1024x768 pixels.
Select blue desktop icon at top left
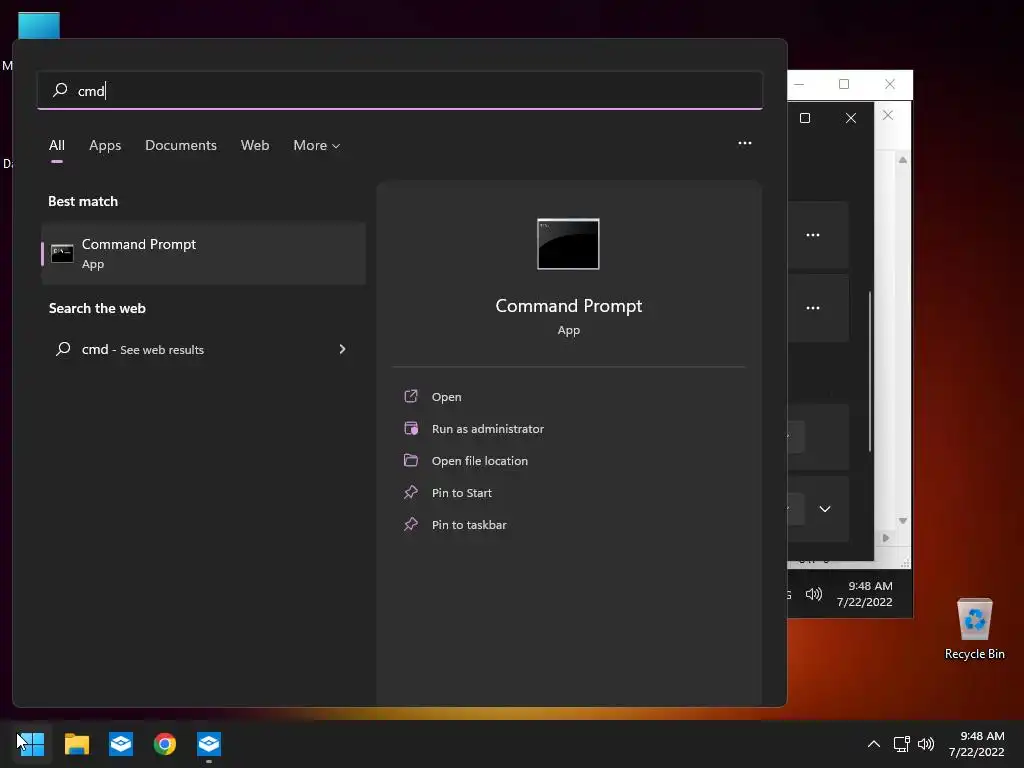tap(39, 25)
